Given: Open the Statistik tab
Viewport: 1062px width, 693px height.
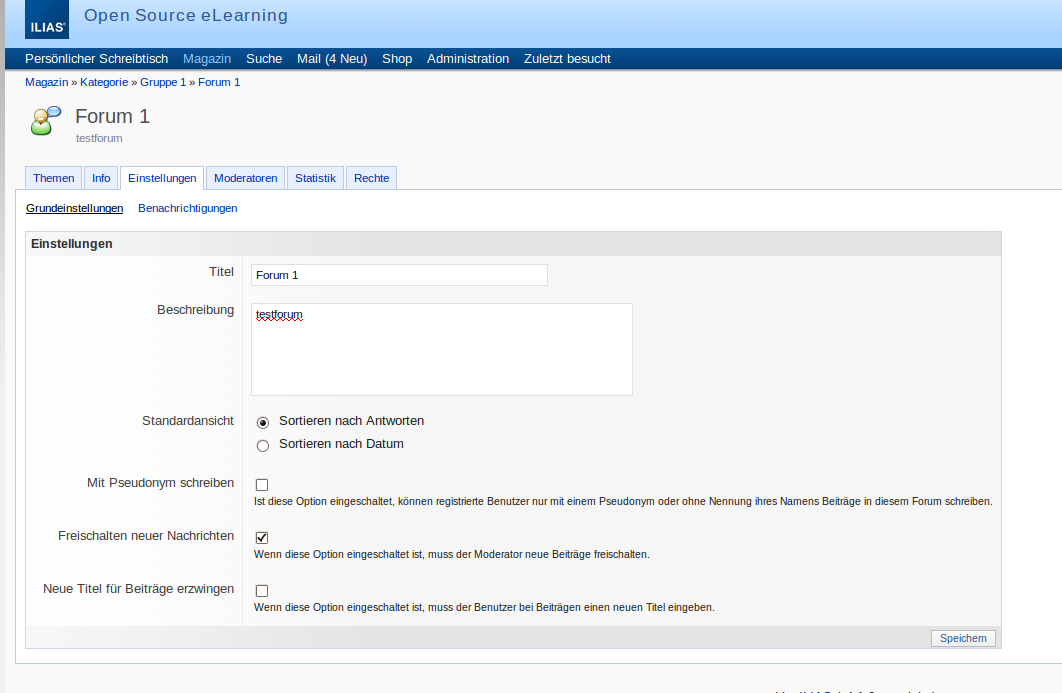Looking at the screenshot, I should click(x=315, y=178).
